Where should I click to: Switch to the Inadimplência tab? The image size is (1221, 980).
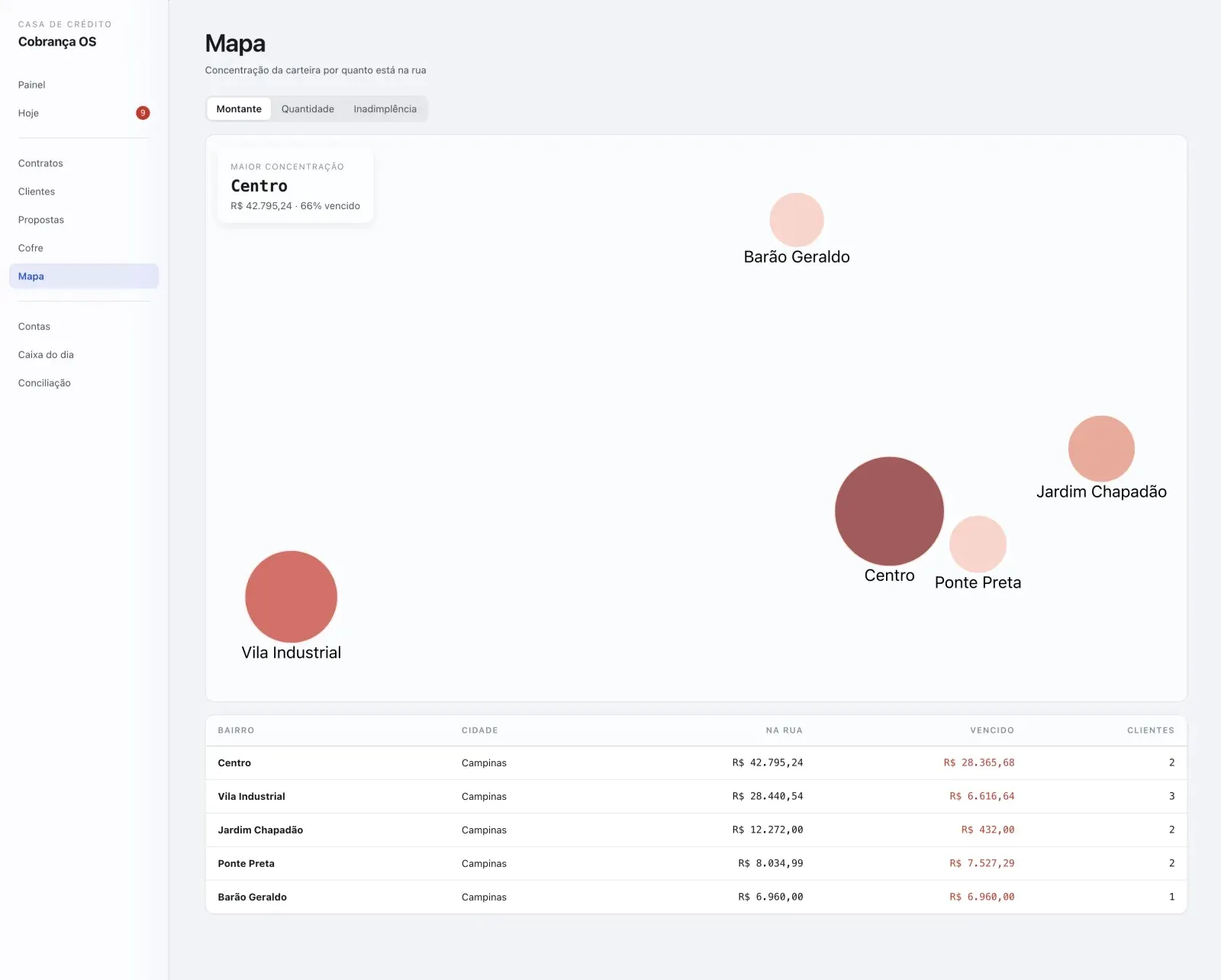[x=385, y=109]
